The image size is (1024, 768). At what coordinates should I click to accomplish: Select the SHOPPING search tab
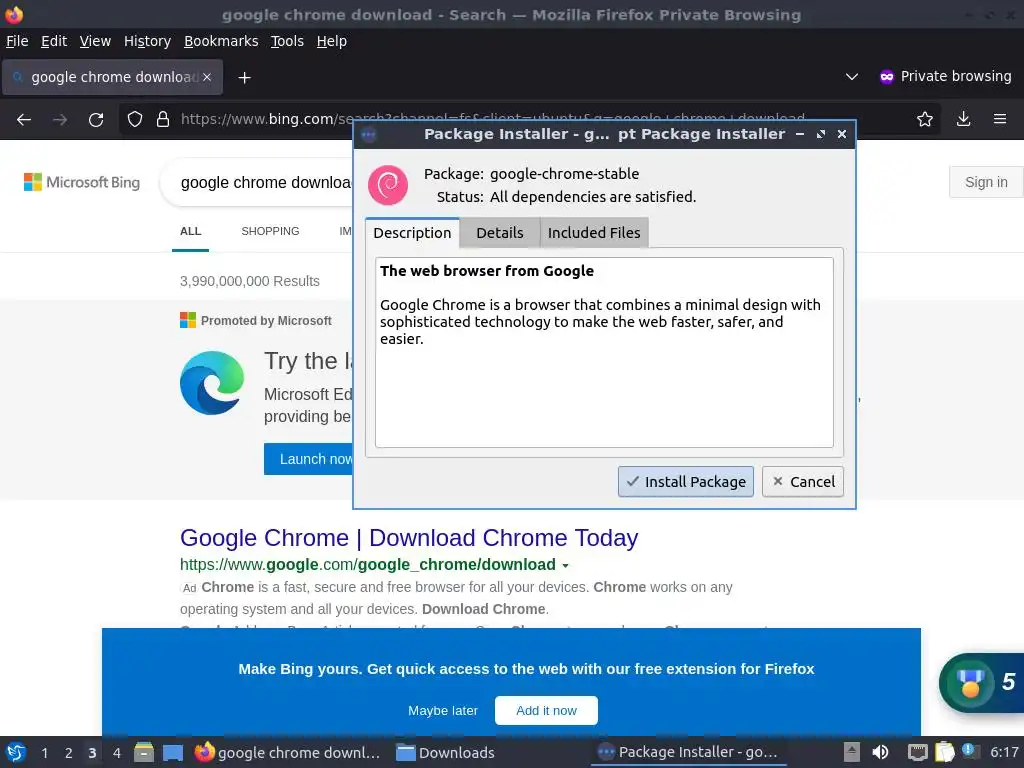270,231
